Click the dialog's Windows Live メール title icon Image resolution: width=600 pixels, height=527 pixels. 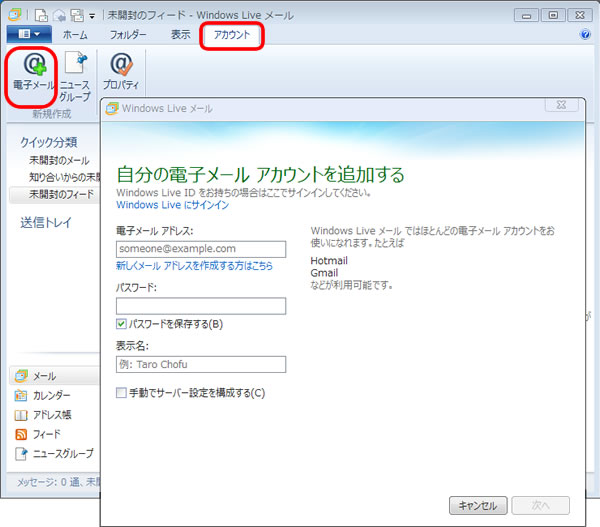[x=112, y=109]
